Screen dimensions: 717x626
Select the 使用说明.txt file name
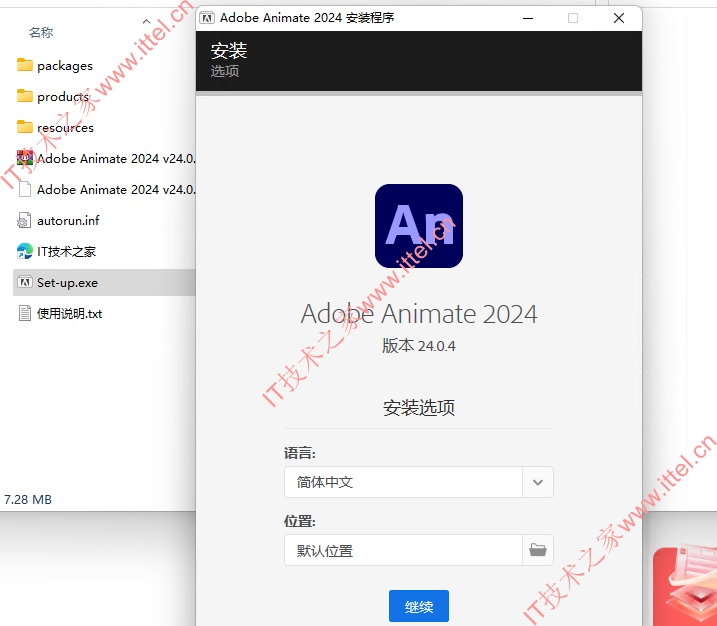(x=70, y=314)
